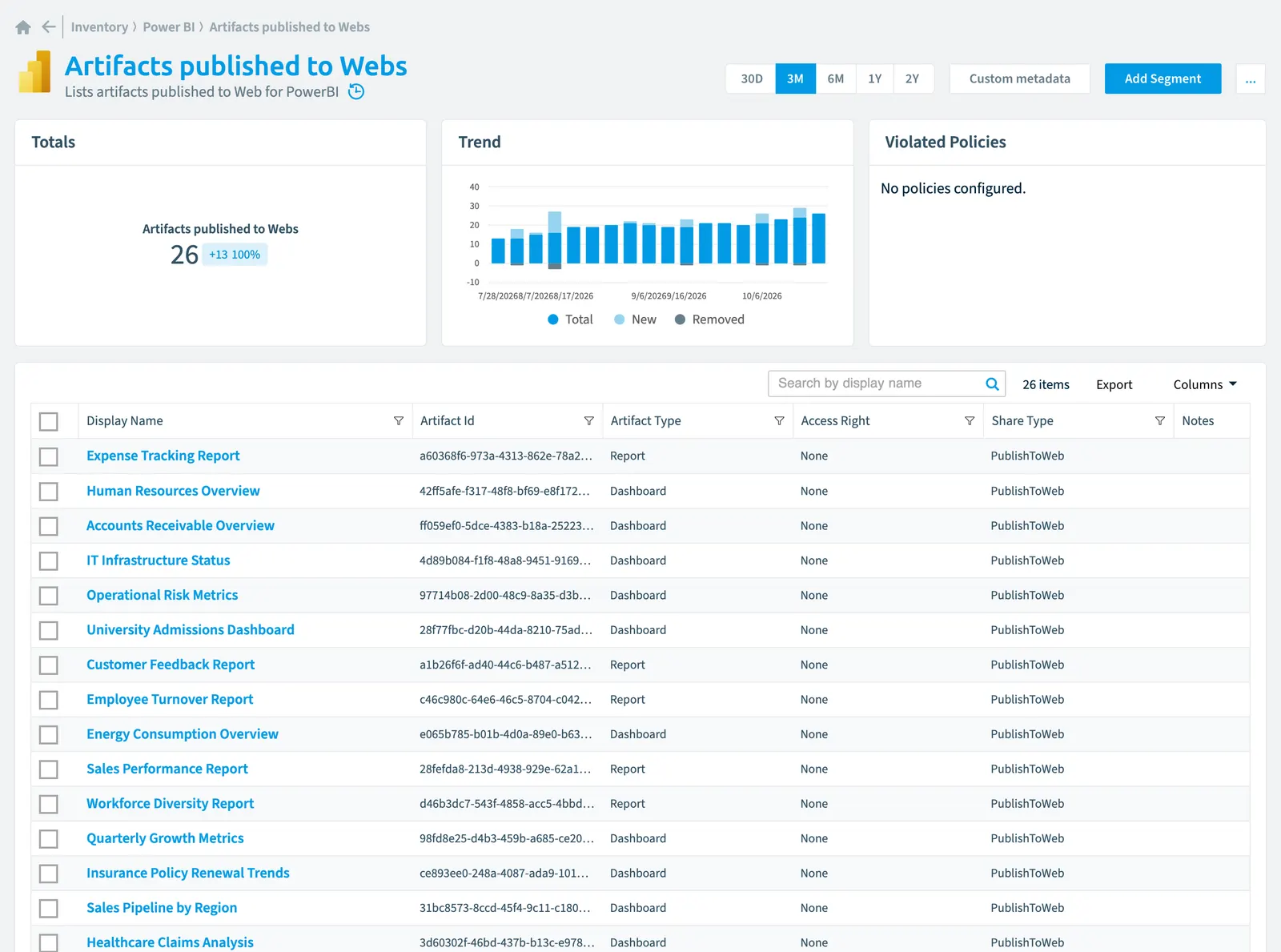Select the 28fefda8 artifact id cell
Image resolution: width=1281 pixels, height=952 pixels.
506,769
